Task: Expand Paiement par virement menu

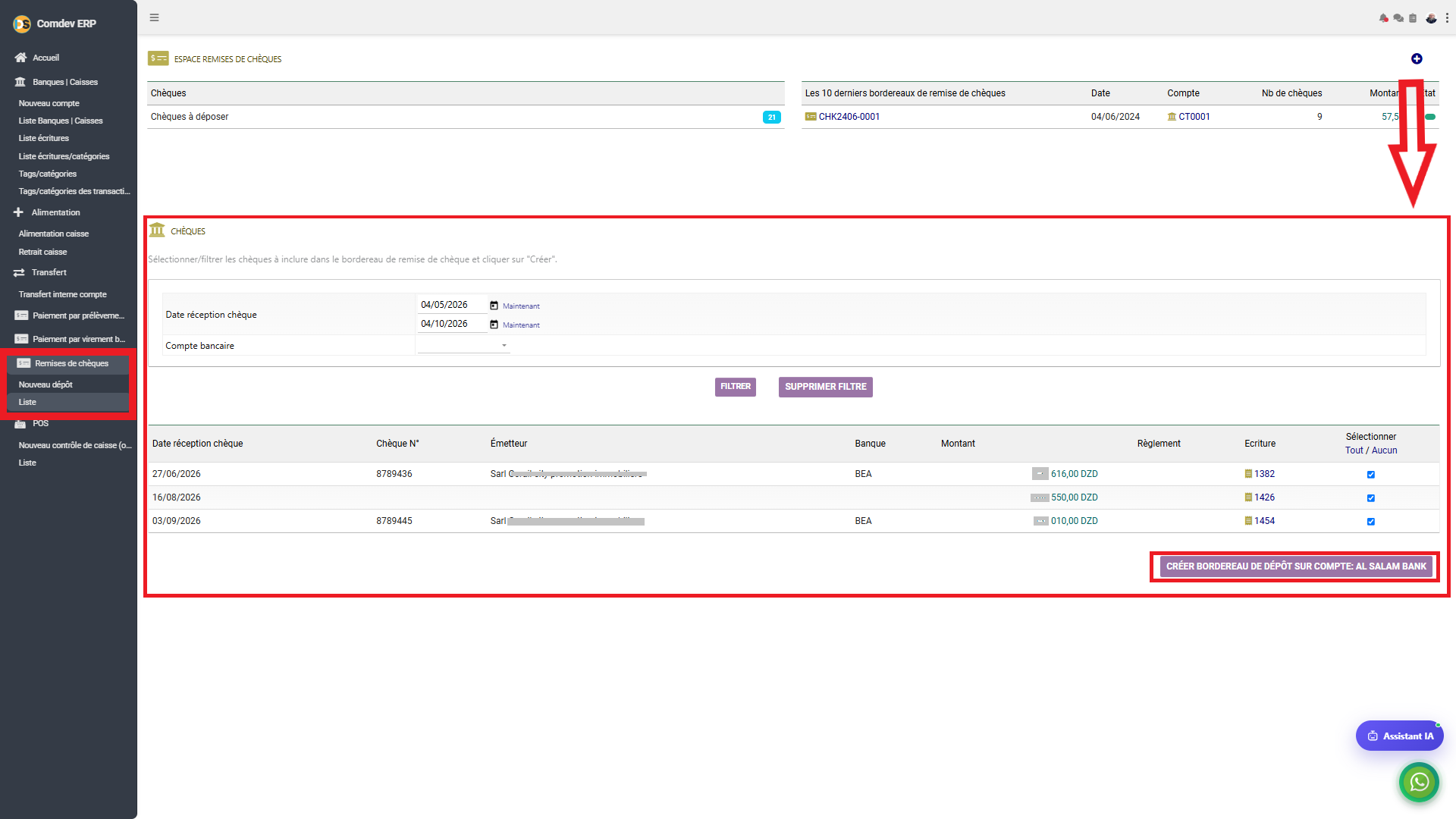Action: click(x=78, y=339)
